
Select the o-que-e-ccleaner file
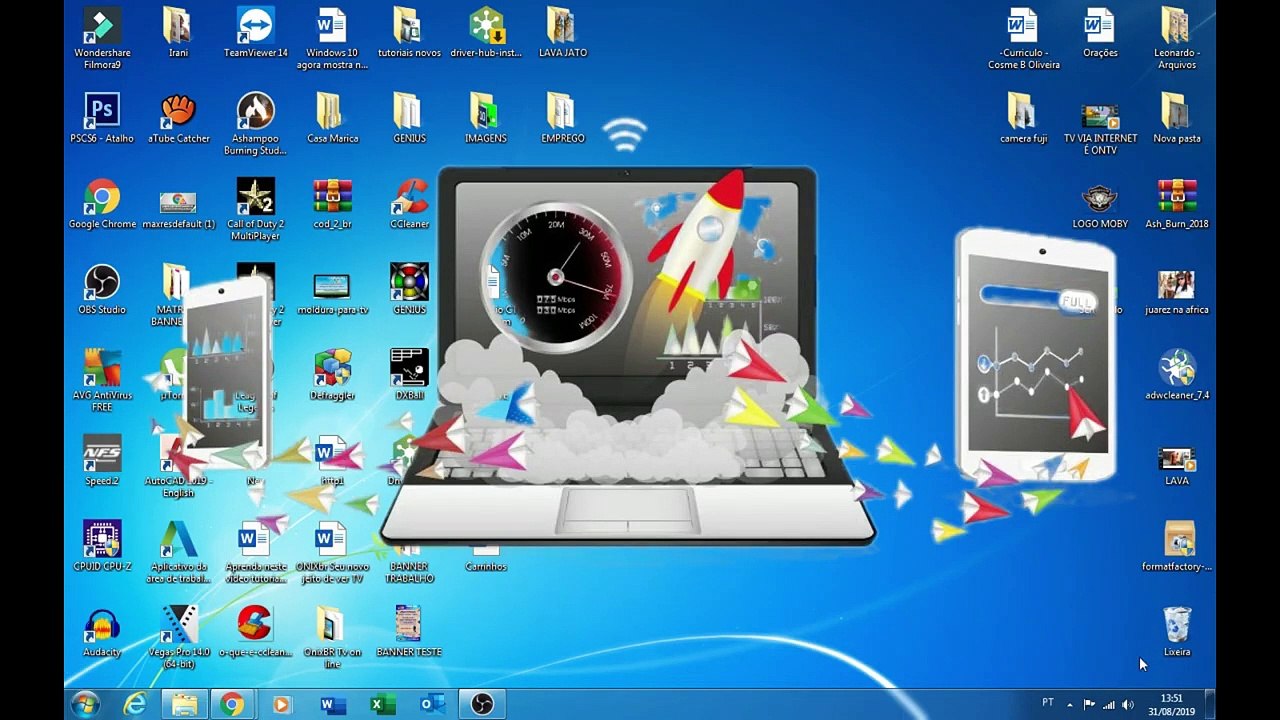click(255, 632)
